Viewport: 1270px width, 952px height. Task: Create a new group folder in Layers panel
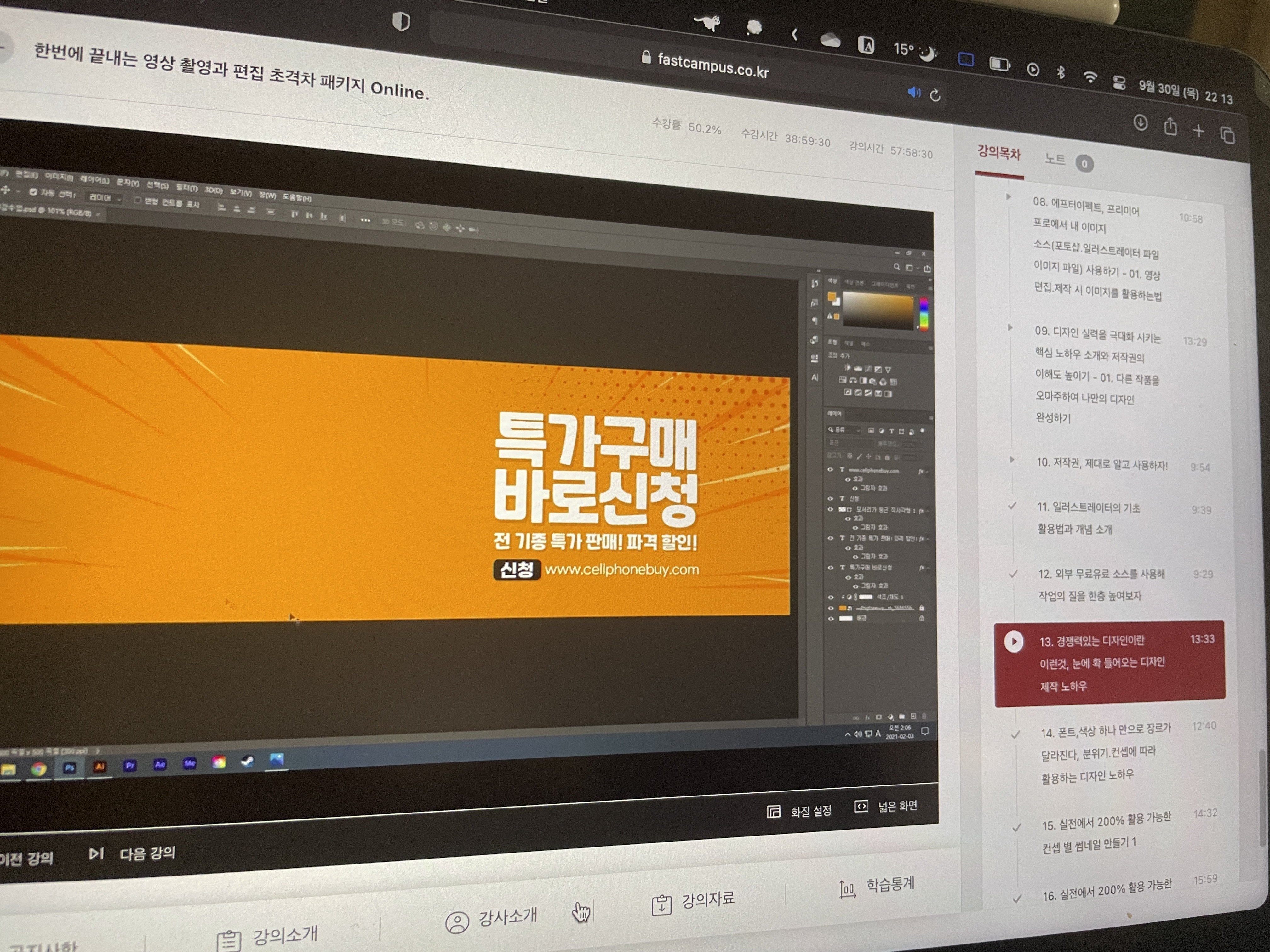pos(902,716)
